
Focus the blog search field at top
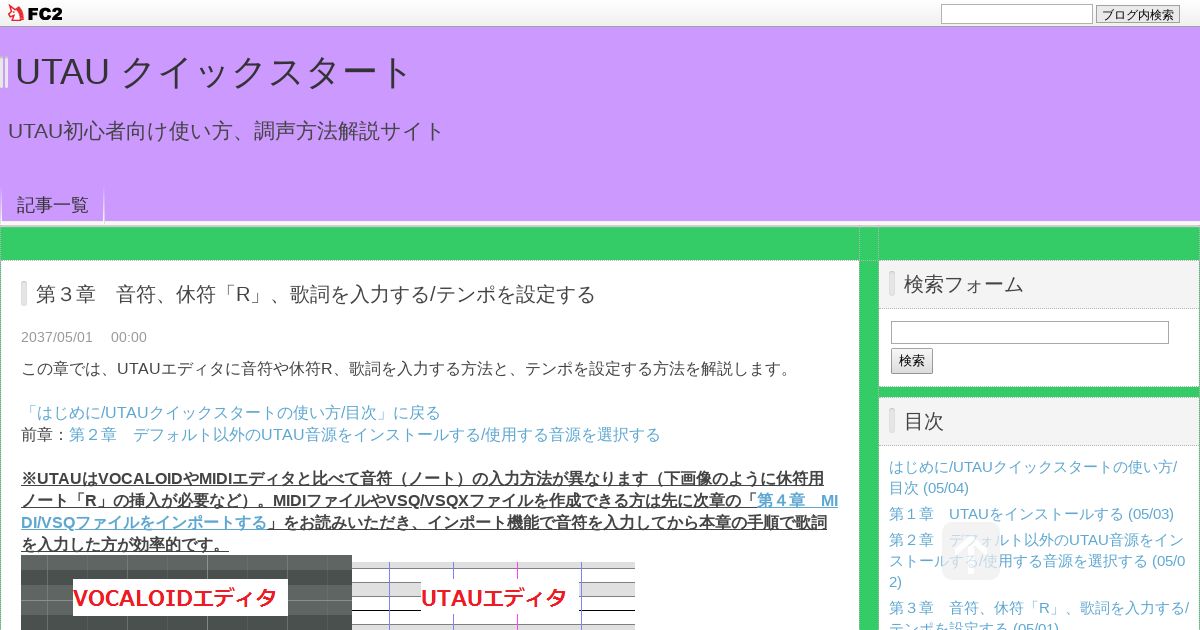(x=1016, y=14)
